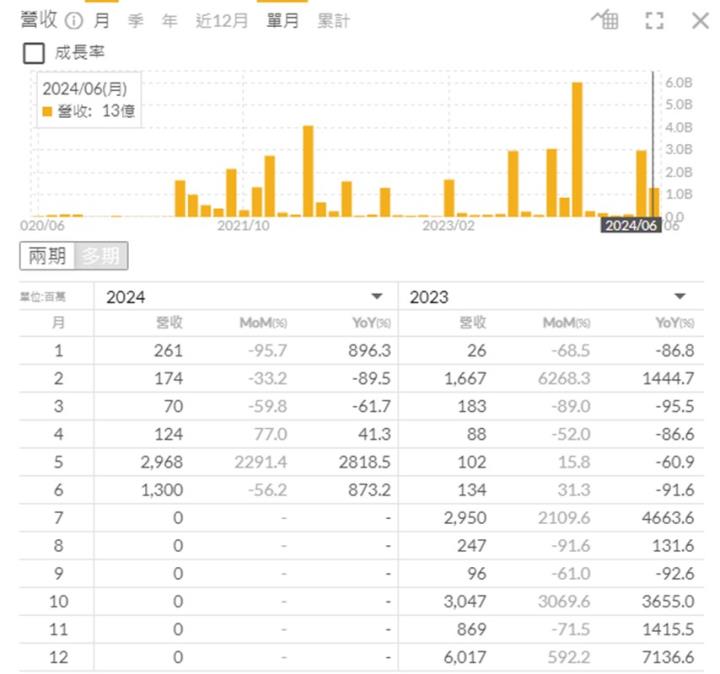Switch to 近12月 view

click(221, 21)
